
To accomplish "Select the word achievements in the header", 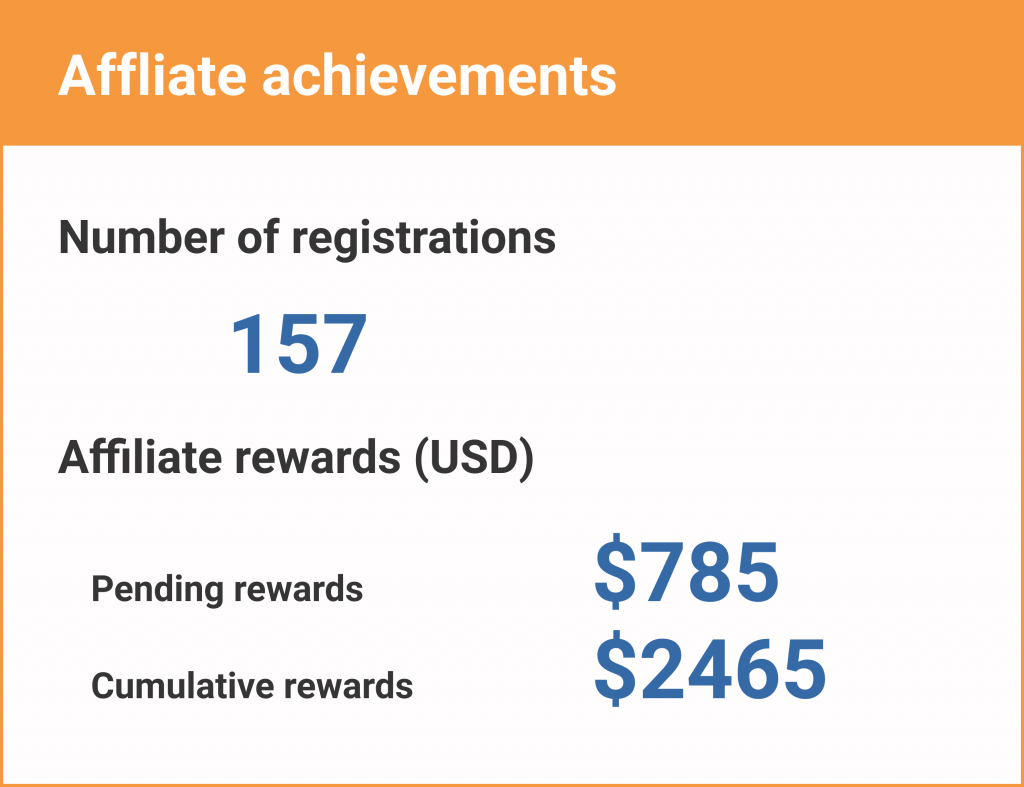I will (x=440, y=76).
